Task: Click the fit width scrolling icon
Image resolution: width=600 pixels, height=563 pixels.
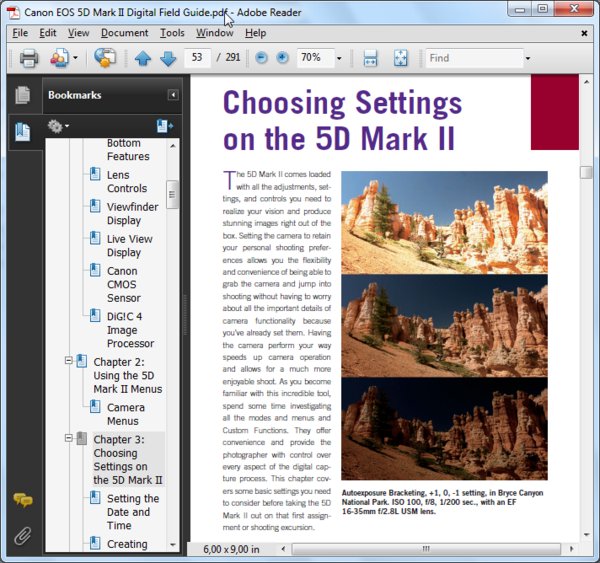Action: point(370,58)
